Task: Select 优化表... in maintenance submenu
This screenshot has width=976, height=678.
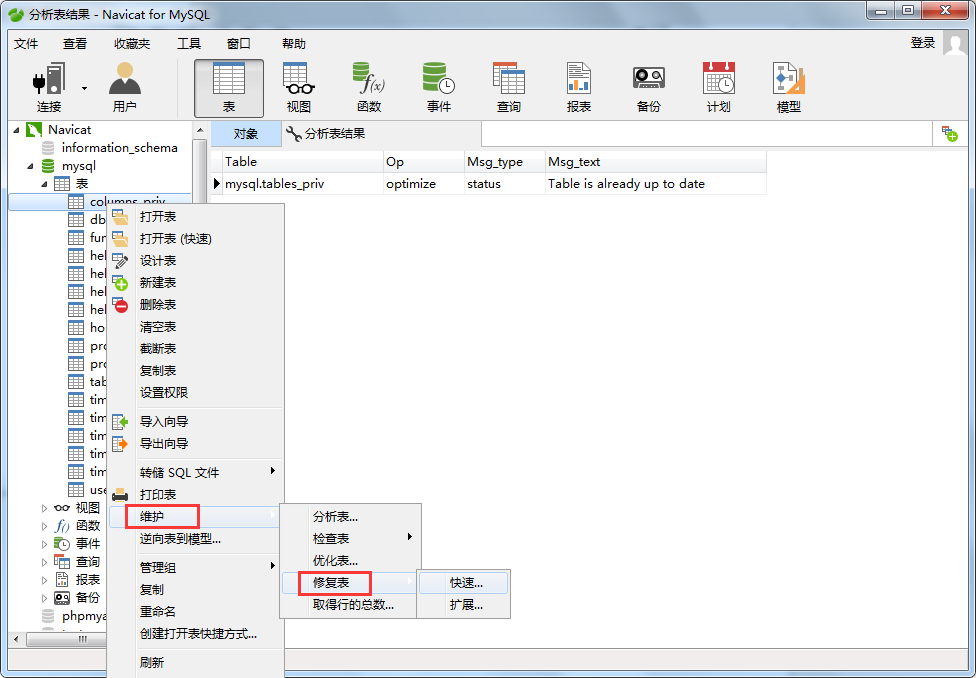Action: (350, 561)
